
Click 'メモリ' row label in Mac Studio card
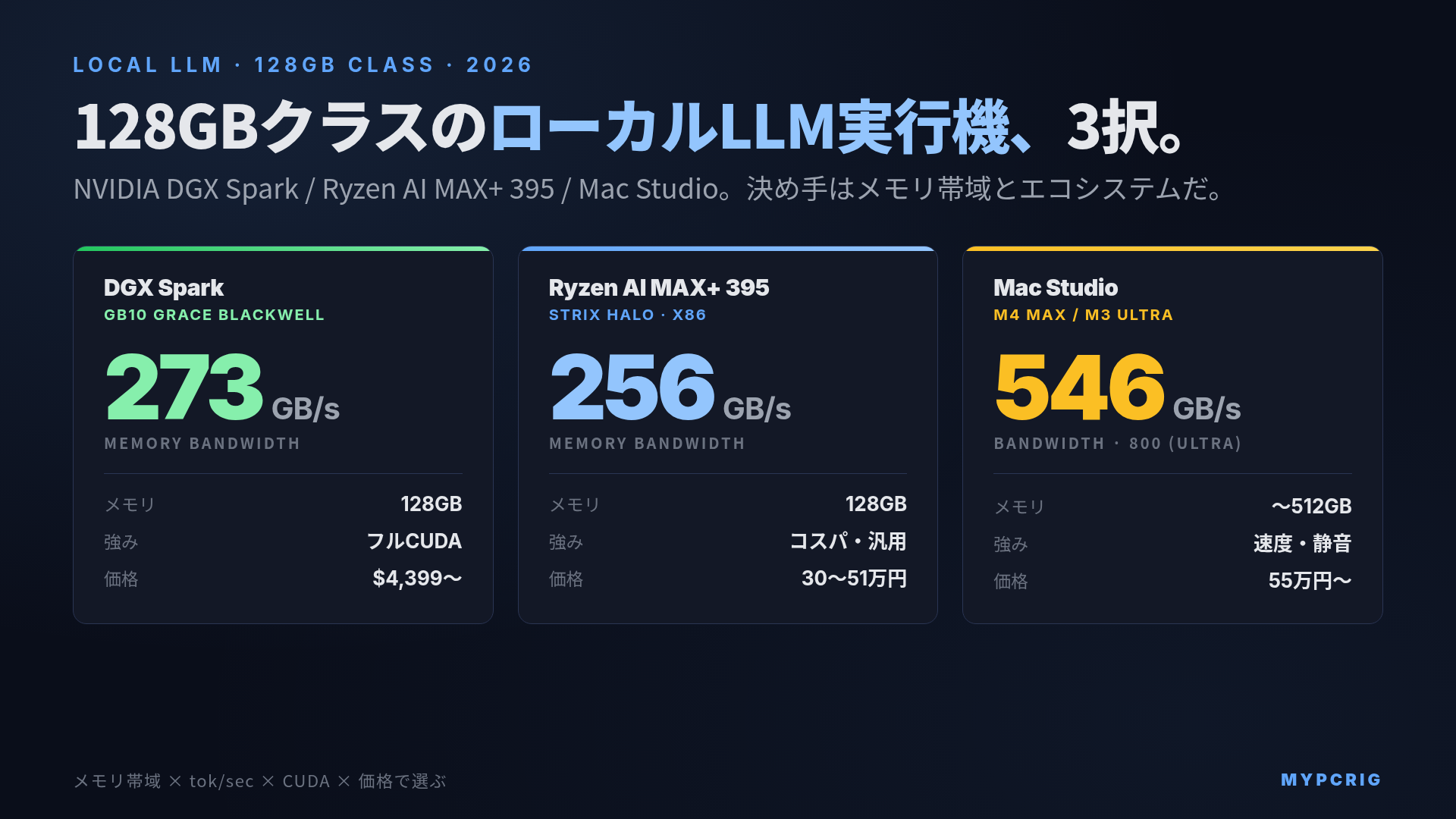coord(1019,507)
